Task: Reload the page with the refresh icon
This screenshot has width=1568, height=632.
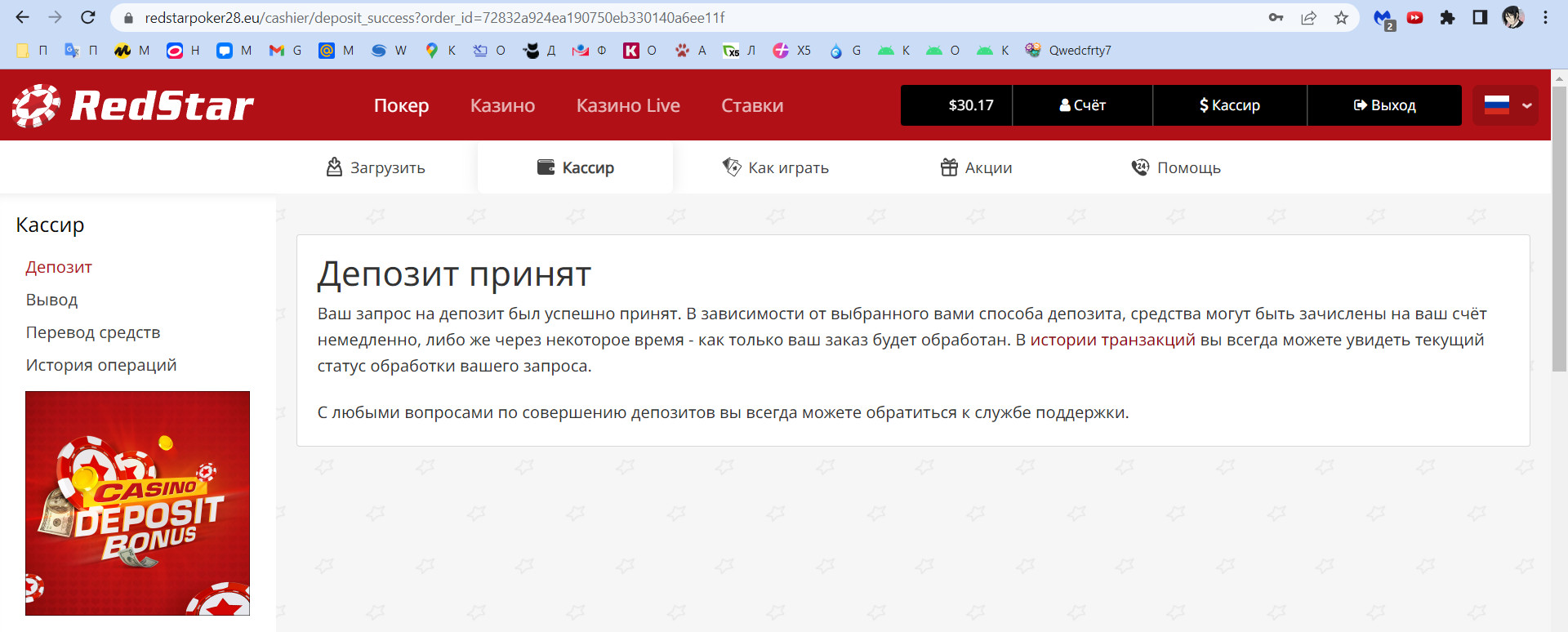Action: point(88,17)
